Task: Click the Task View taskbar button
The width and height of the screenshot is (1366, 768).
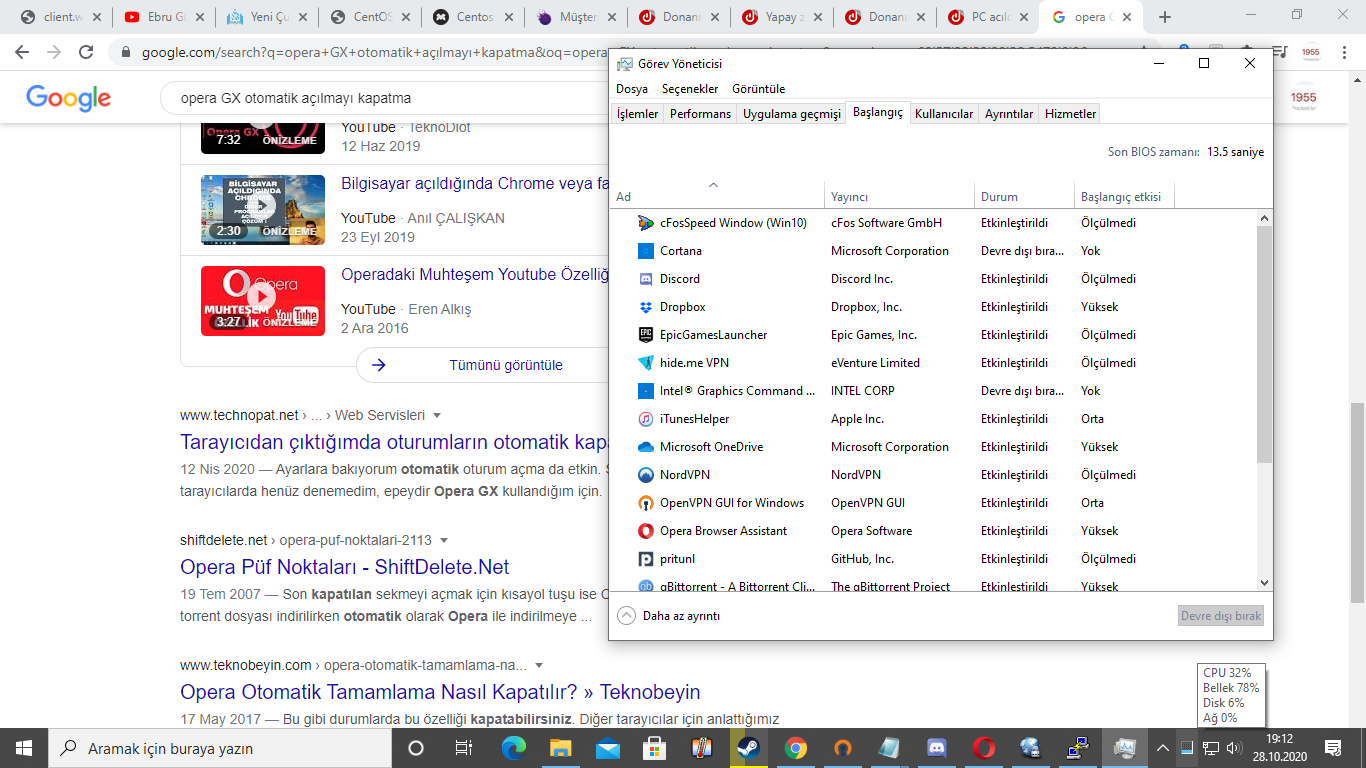Action: coord(463,748)
